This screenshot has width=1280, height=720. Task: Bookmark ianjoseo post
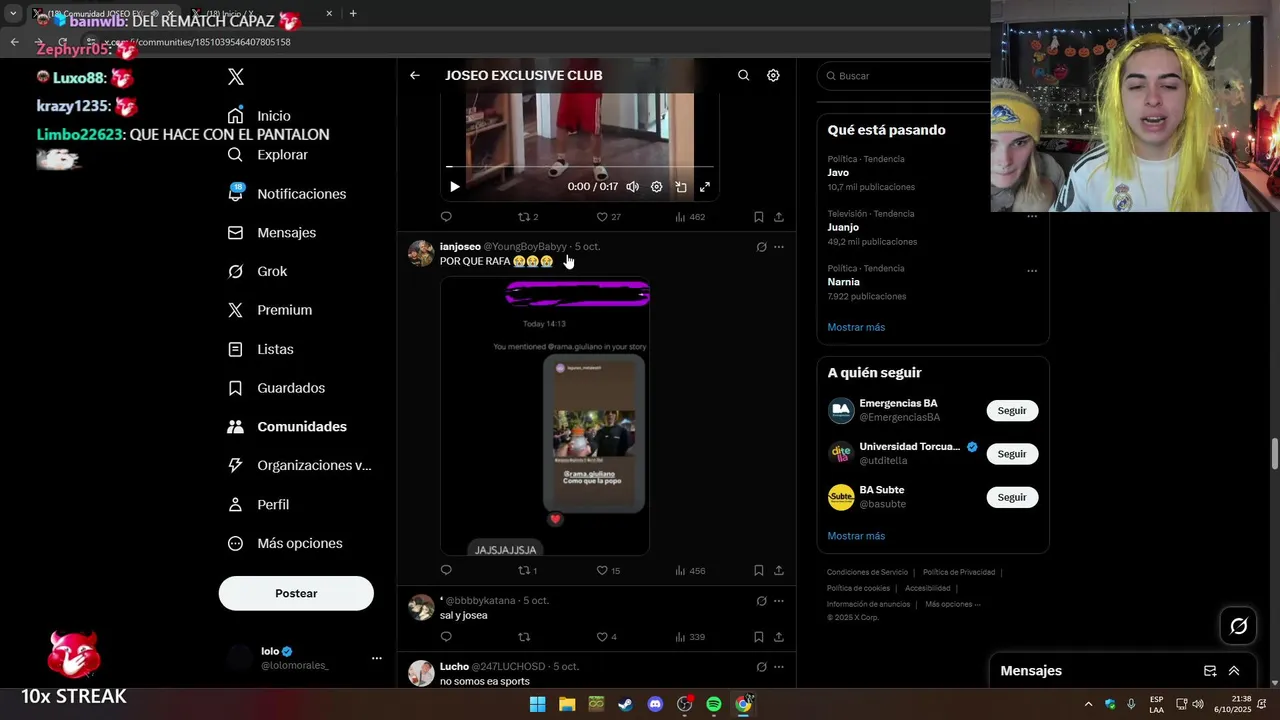(x=759, y=571)
